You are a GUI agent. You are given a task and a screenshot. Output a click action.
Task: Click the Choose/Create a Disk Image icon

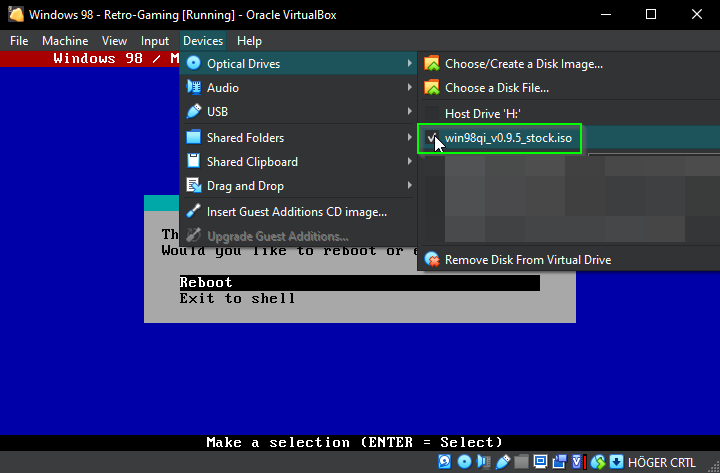coord(432,63)
